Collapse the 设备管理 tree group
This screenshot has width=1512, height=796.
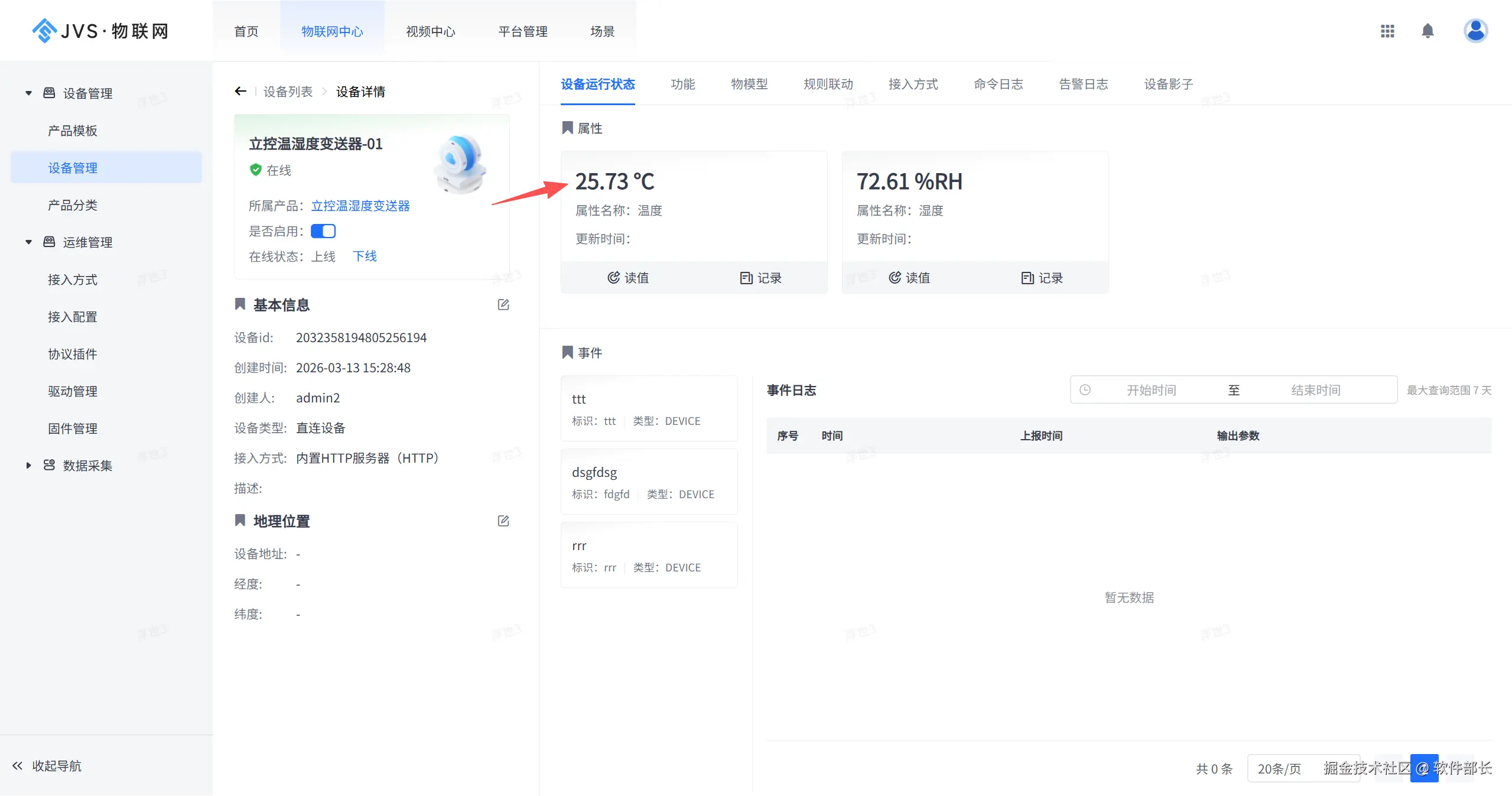tap(28, 93)
